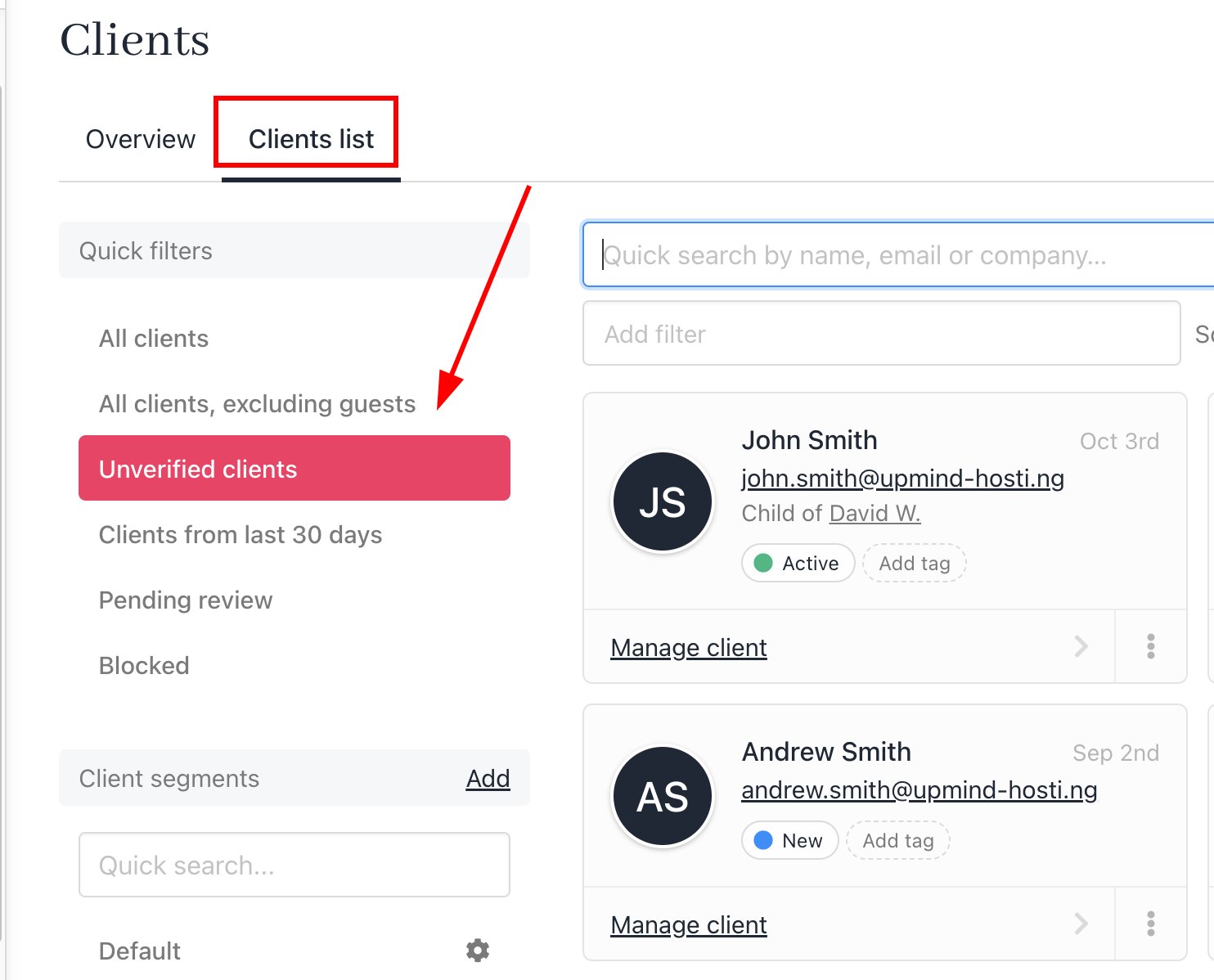Click the AS avatar of Andrew Smith
This screenshot has height=980, width=1214.
(663, 796)
